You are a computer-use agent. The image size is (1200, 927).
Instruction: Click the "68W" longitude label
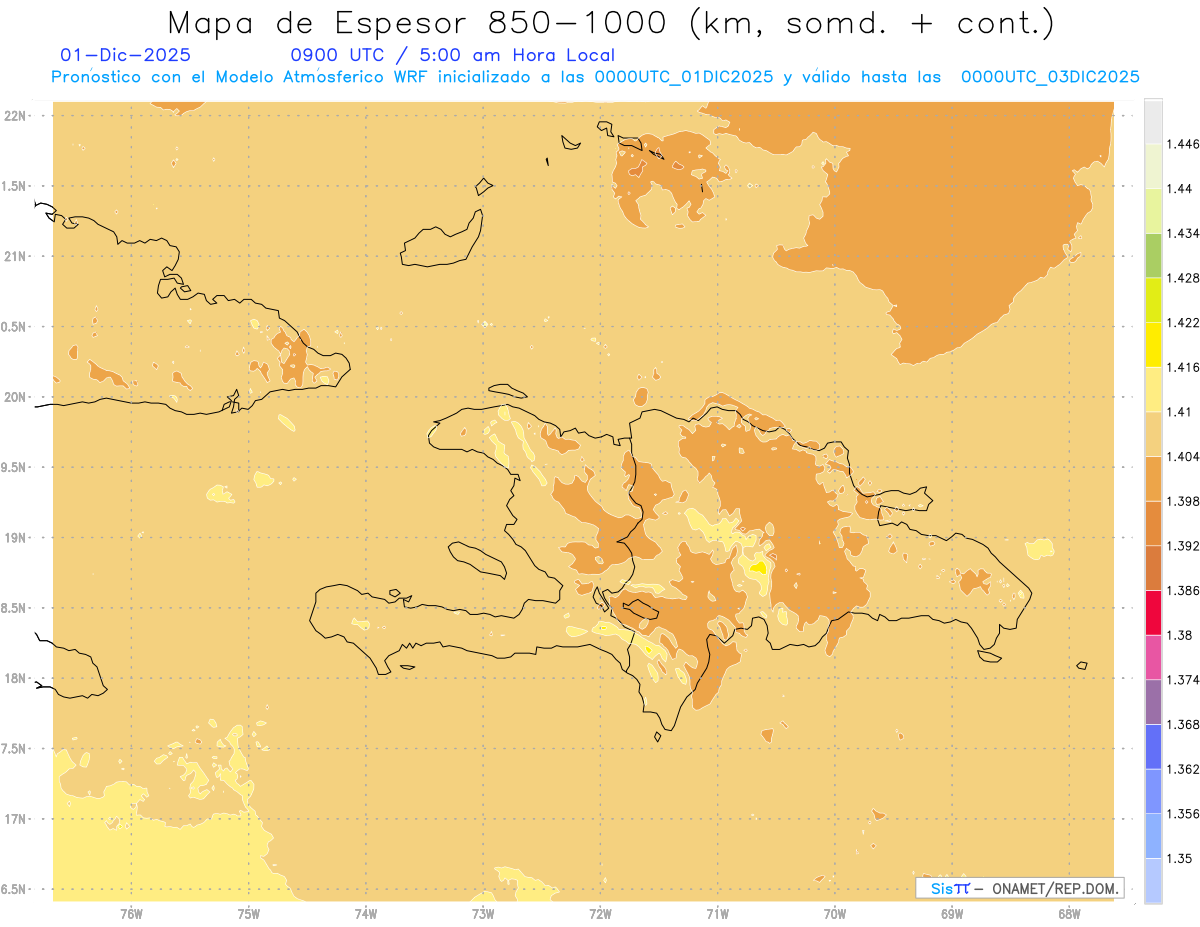pyautogui.click(x=1069, y=914)
